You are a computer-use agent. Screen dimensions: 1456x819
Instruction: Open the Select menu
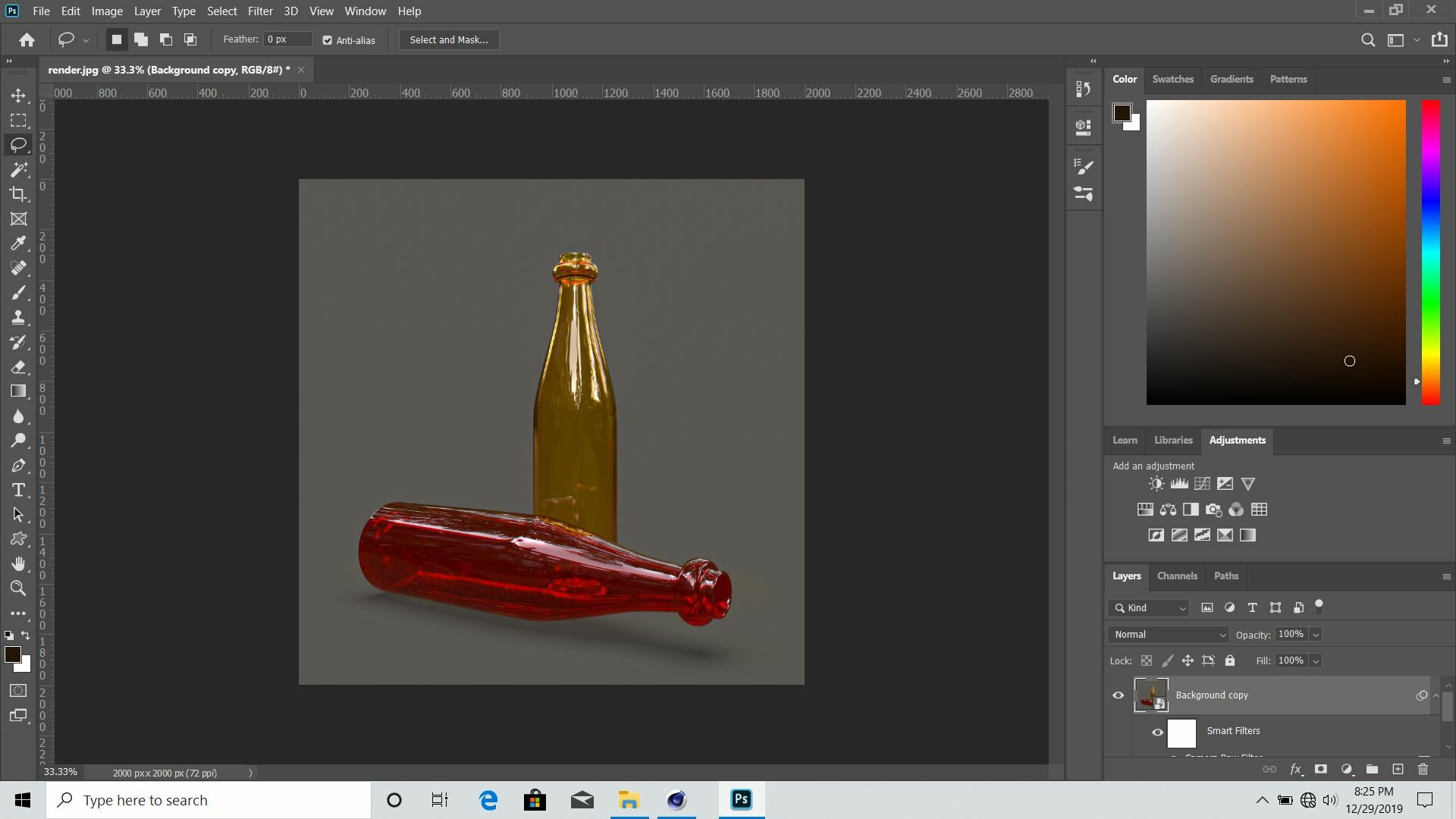(x=222, y=11)
